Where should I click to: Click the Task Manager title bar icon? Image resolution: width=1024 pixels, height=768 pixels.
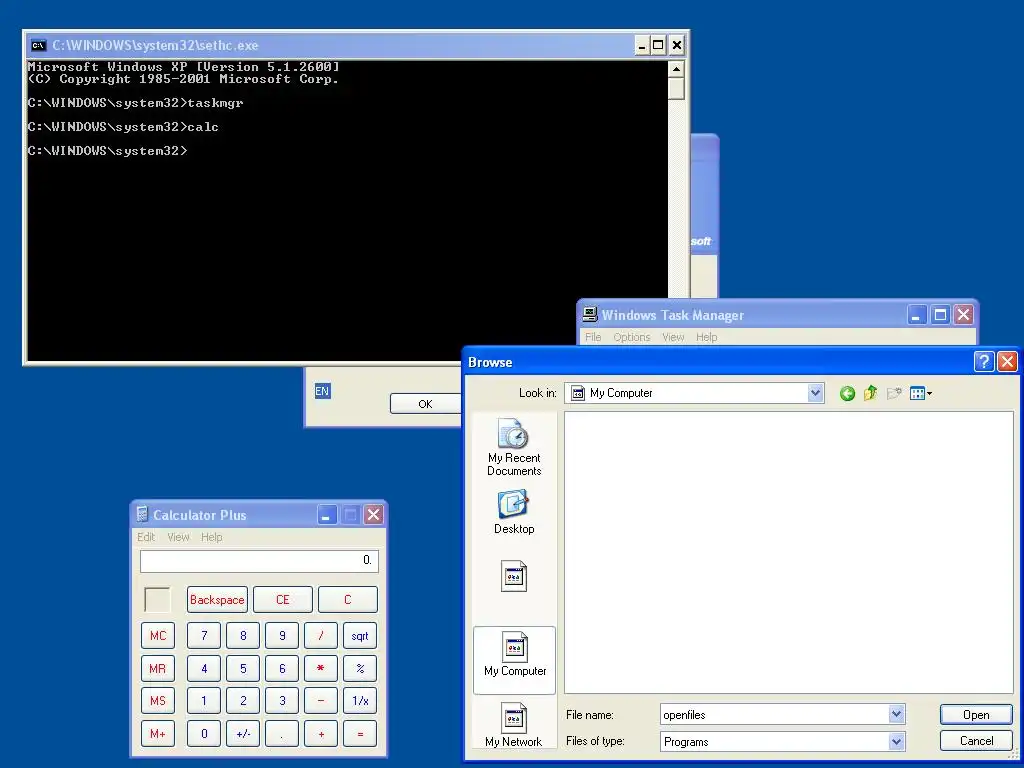point(590,314)
